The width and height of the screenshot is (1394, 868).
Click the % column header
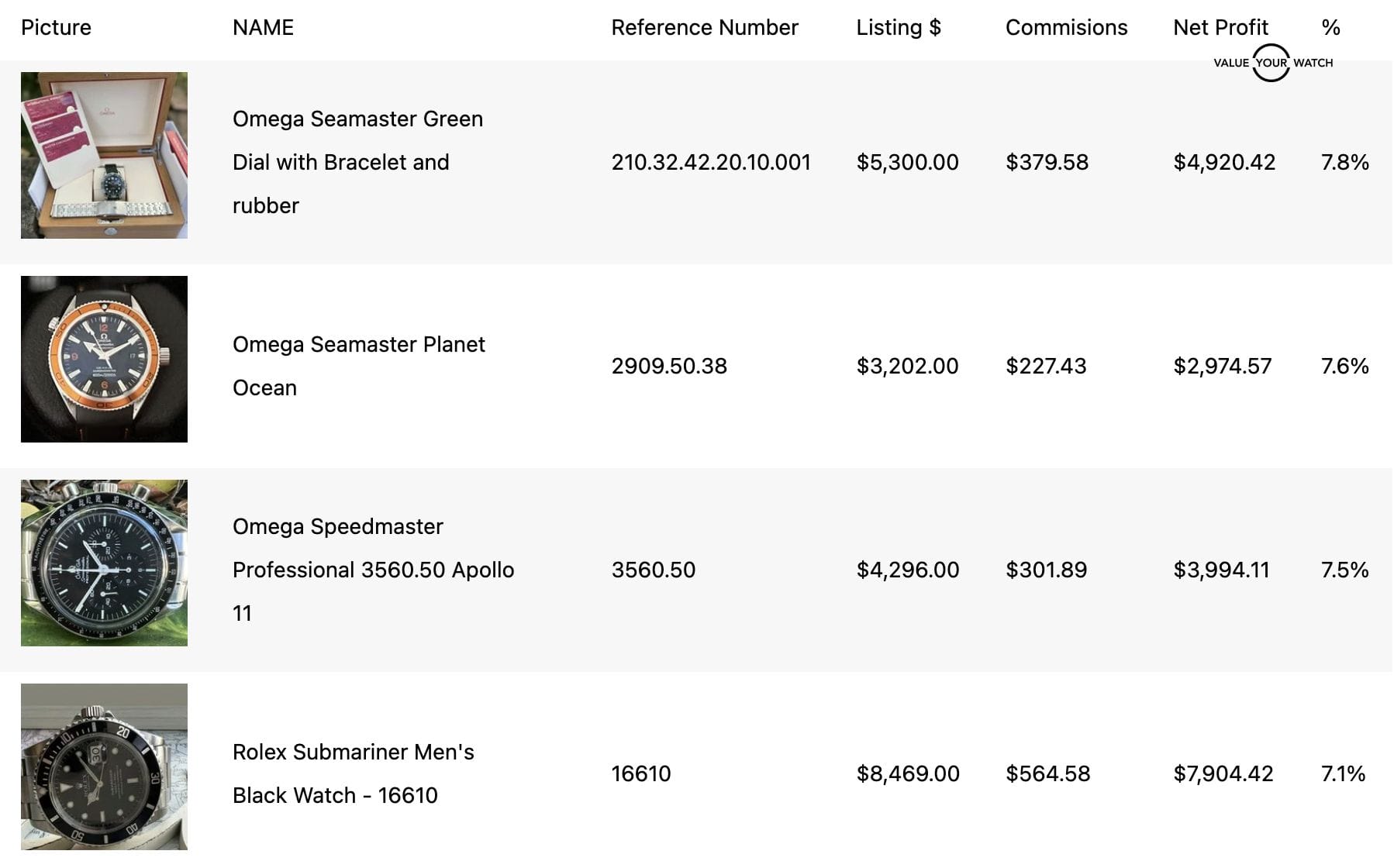tap(1330, 28)
